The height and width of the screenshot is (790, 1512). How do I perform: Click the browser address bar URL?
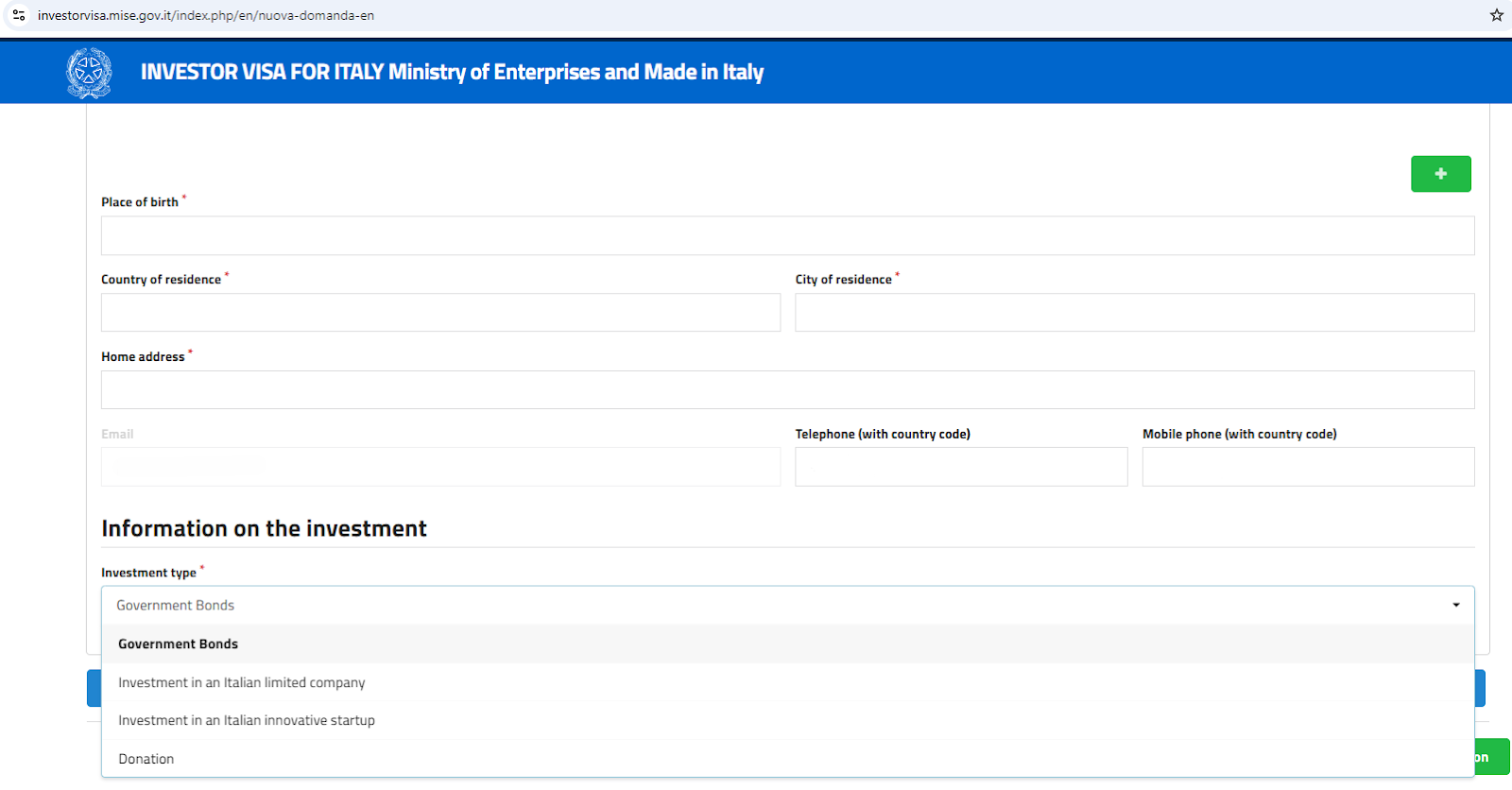(206, 15)
